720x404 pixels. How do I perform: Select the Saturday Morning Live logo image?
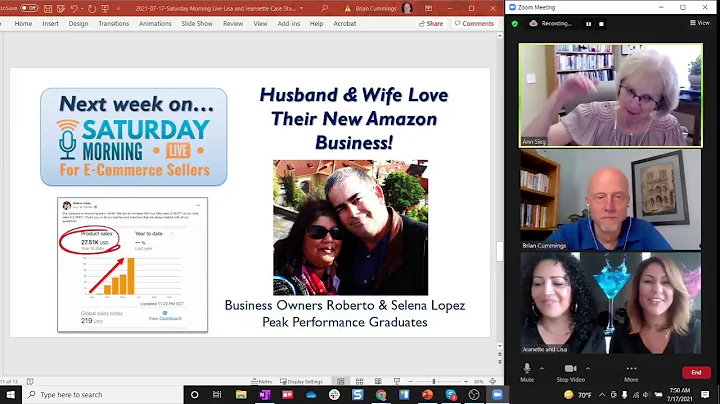(134, 137)
